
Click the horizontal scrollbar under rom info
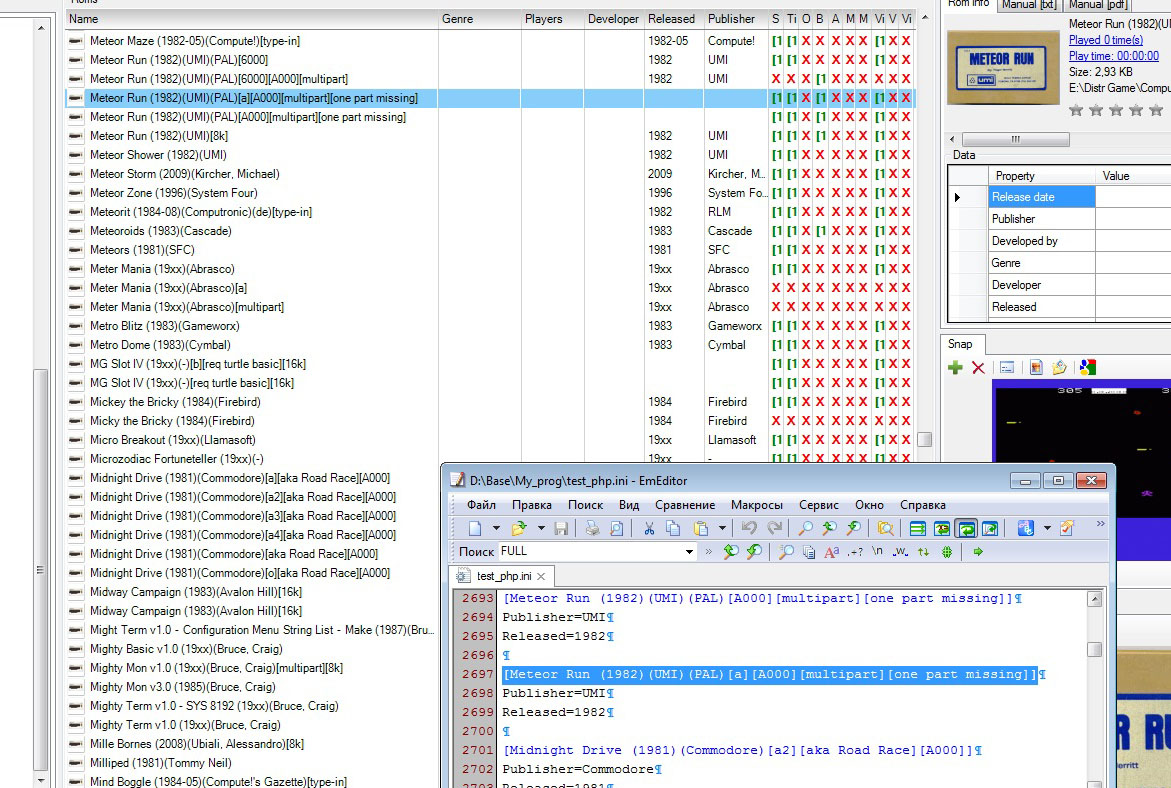coord(1015,139)
